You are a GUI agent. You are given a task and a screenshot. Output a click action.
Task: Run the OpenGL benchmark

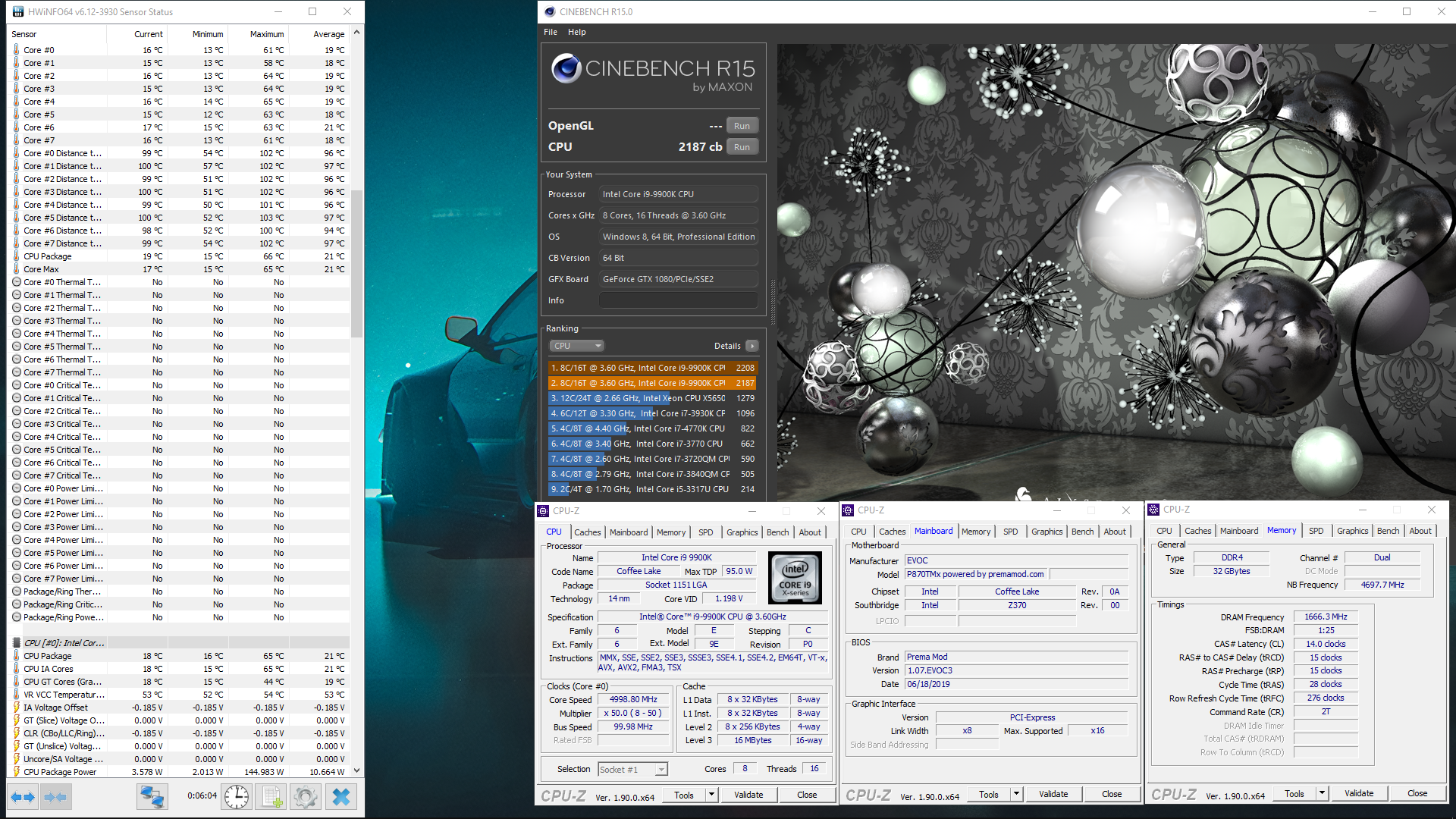[x=742, y=126]
